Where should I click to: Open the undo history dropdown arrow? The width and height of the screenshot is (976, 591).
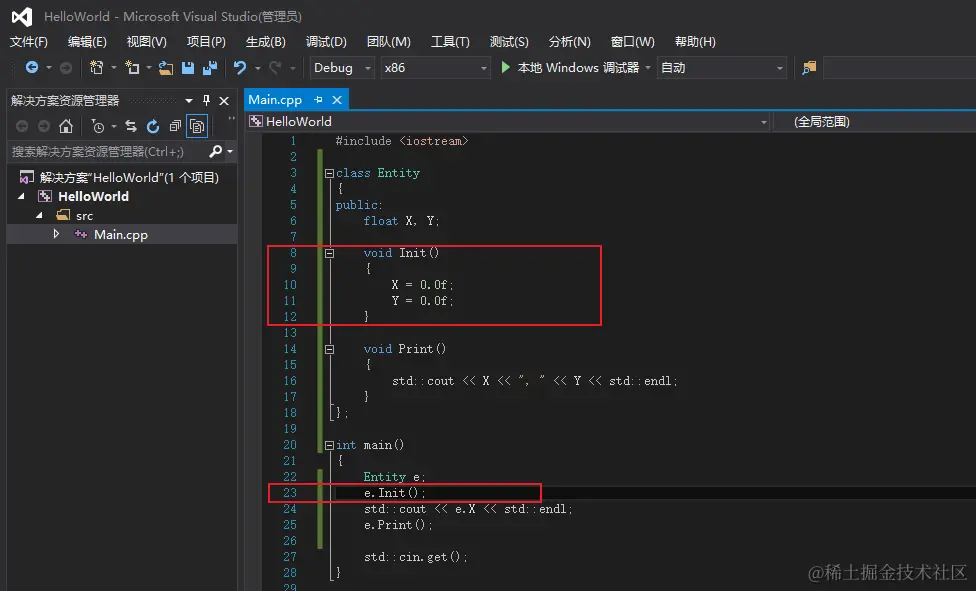click(257, 68)
